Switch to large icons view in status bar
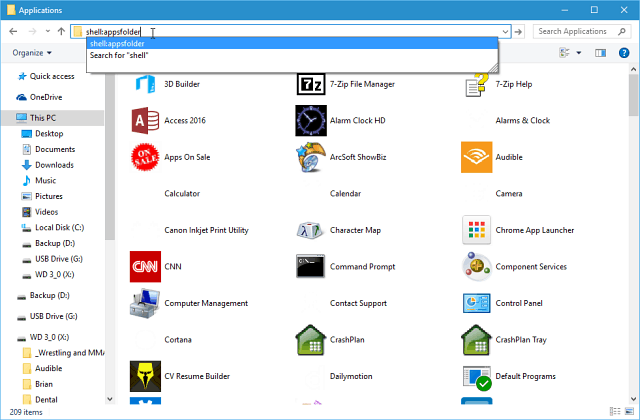 [629, 411]
